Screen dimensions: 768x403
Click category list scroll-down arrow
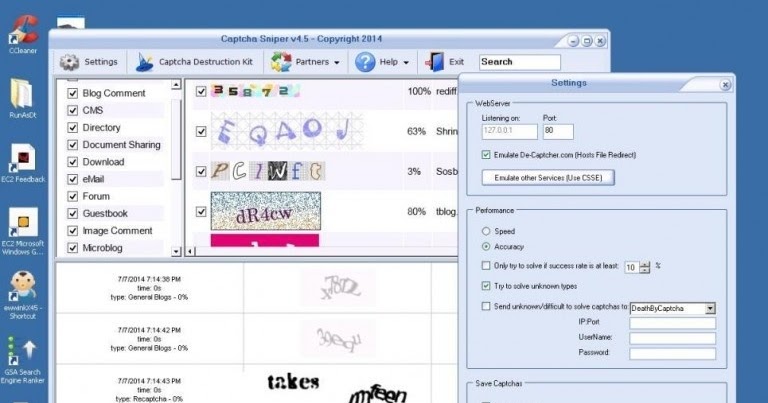176,251
